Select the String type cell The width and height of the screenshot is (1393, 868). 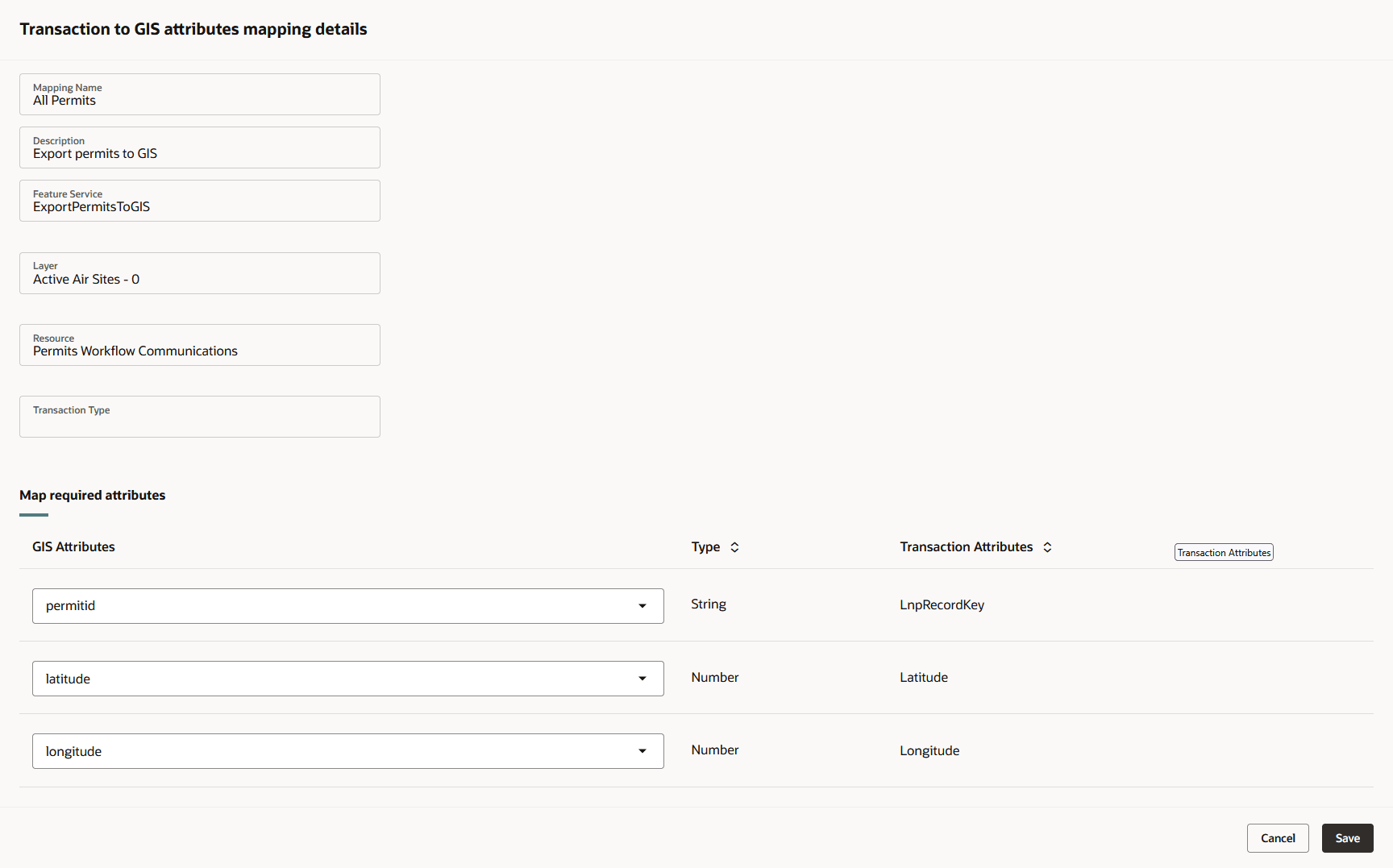(x=709, y=604)
